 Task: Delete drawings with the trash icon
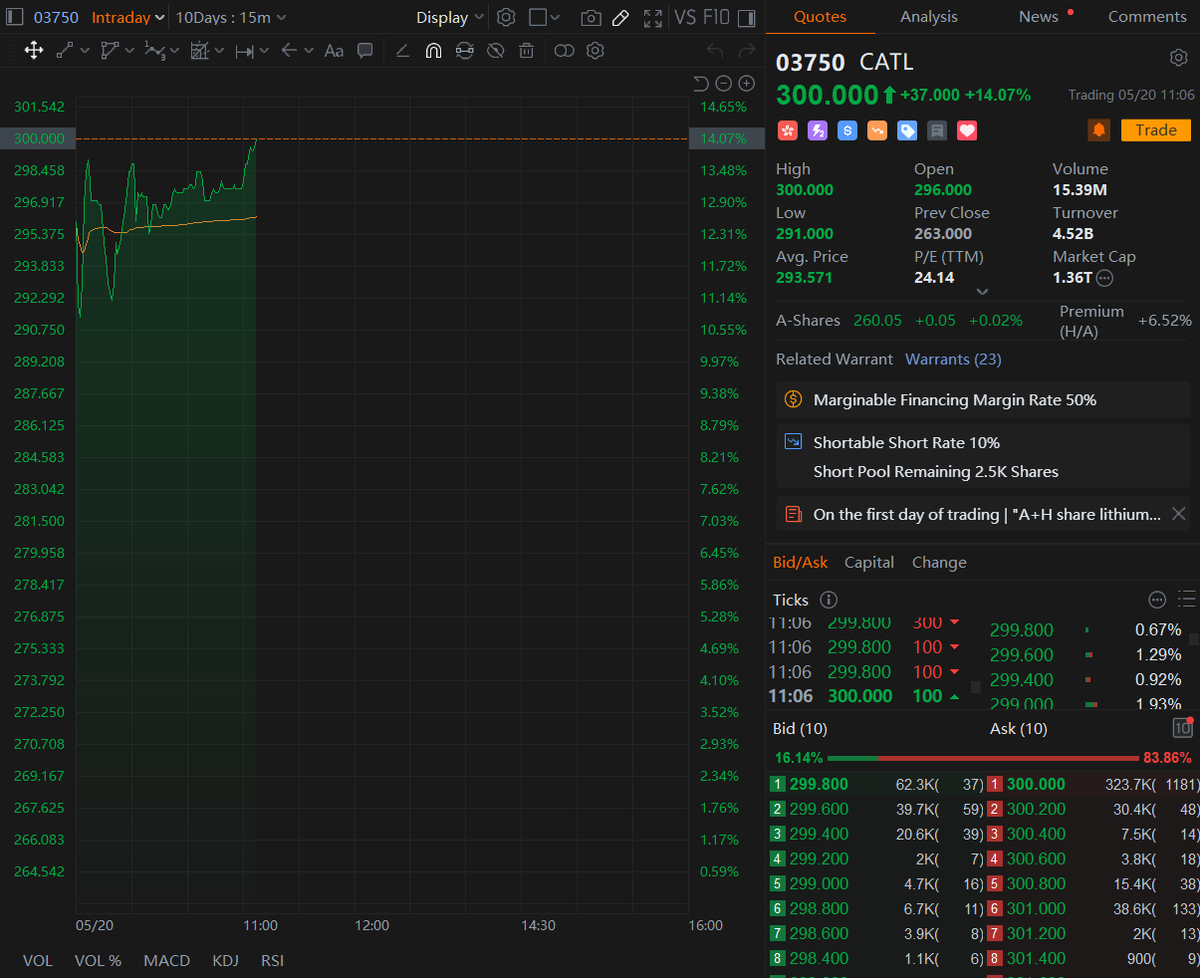click(526, 50)
